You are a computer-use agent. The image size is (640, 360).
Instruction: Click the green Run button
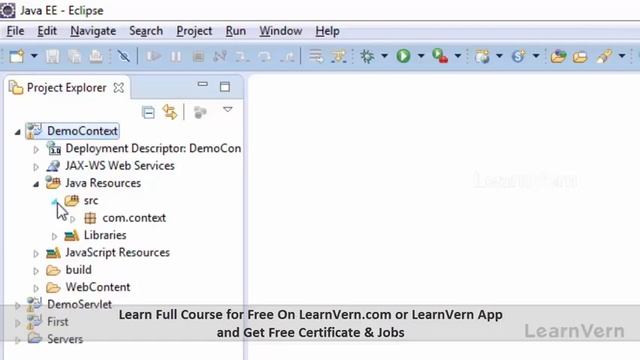[403, 56]
